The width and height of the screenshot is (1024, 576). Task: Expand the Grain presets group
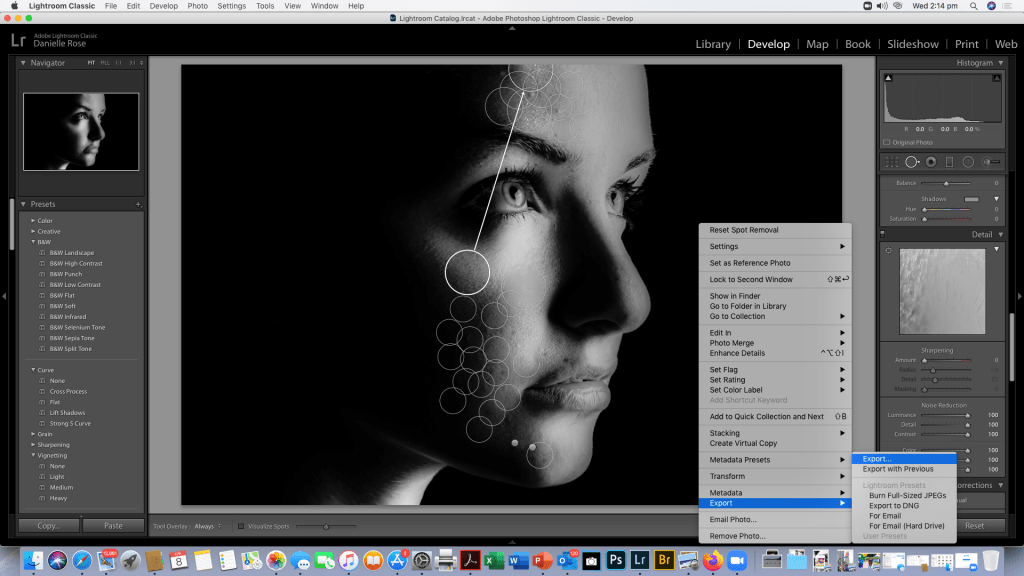(34, 434)
